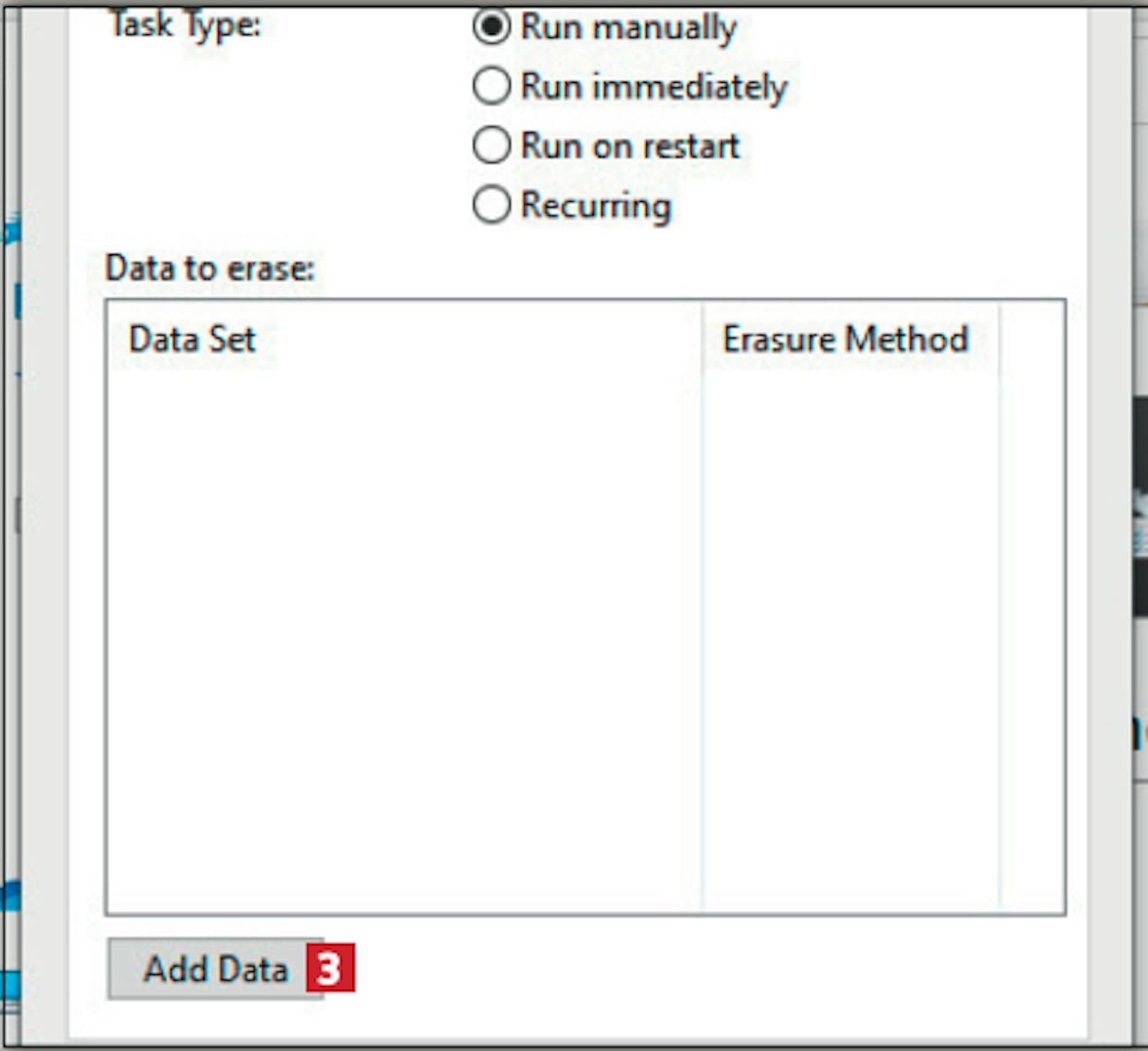This screenshot has height=1051, width=1148.
Task: Sort by the Erasure Method column header
Action: tap(851, 339)
